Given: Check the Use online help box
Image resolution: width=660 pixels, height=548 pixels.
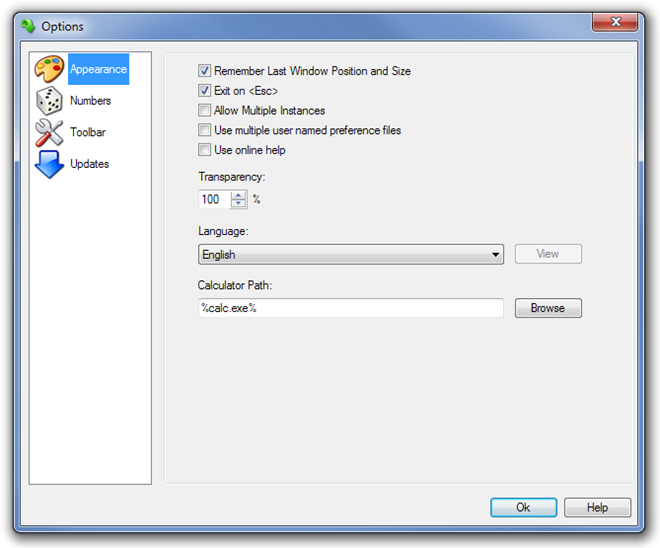Looking at the screenshot, I should pyautogui.click(x=205, y=150).
